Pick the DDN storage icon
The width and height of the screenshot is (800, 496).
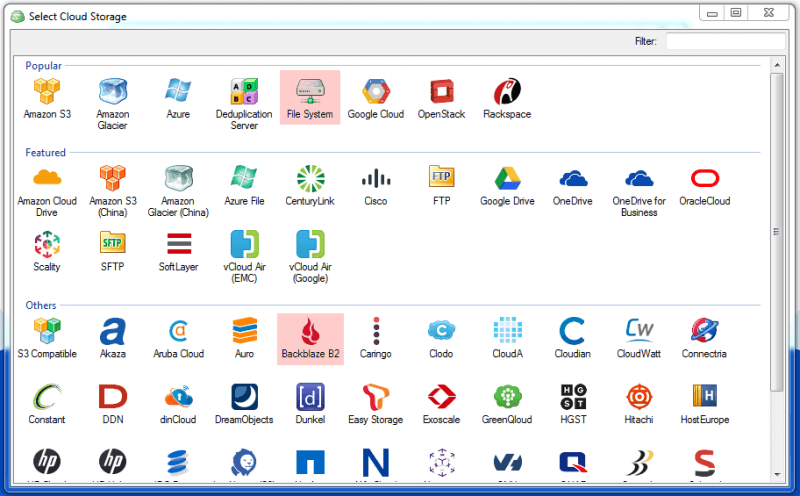click(112, 404)
